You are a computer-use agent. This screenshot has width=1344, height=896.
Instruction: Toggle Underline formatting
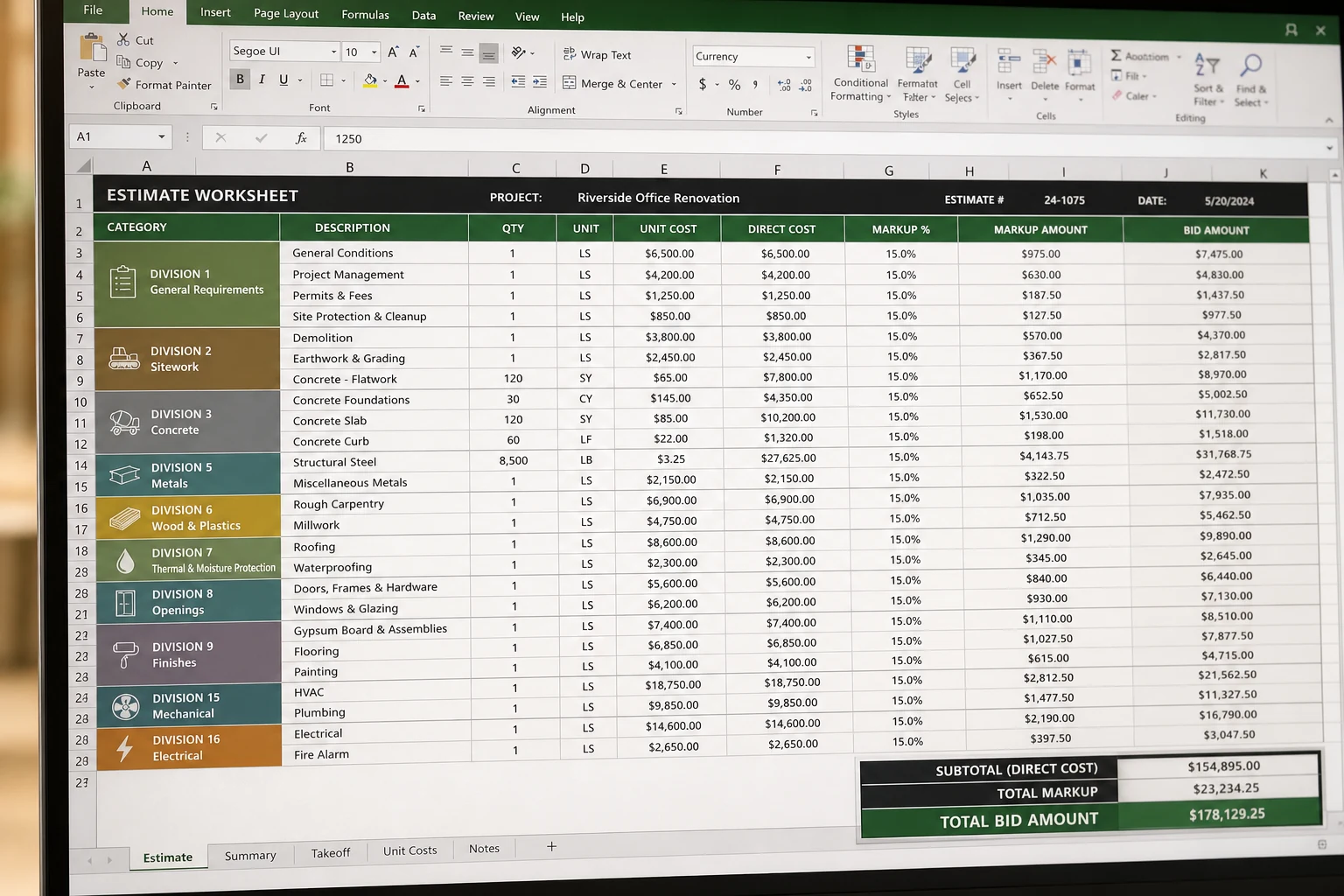tap(283, 79)
